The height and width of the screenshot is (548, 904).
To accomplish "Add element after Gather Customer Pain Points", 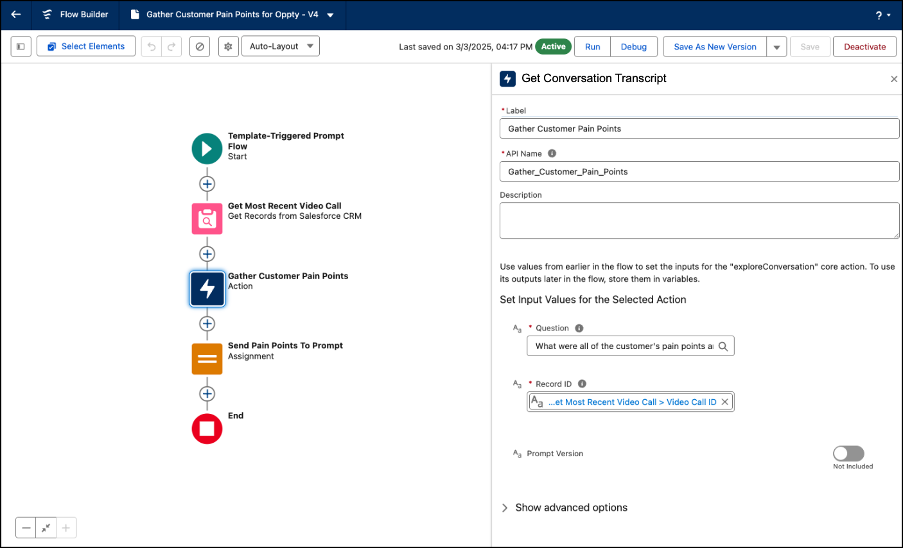I will click(x=207, y=324).
